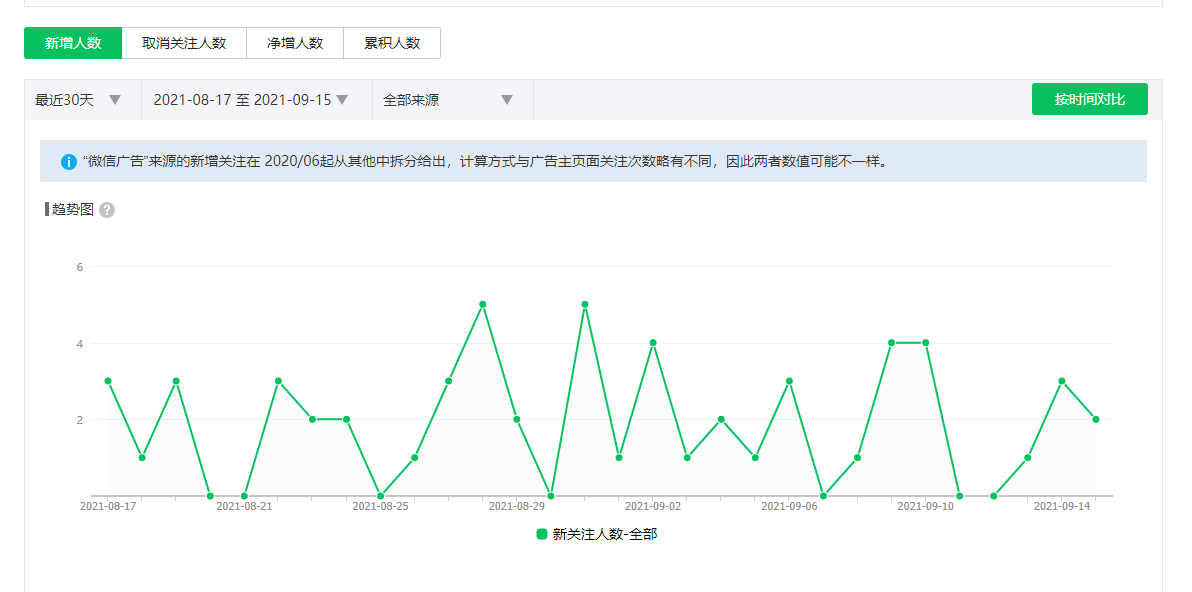Click the data point at 2021-09-10
The height and width of the screenshot is (592, 1192).
click(x=925, y=343)
